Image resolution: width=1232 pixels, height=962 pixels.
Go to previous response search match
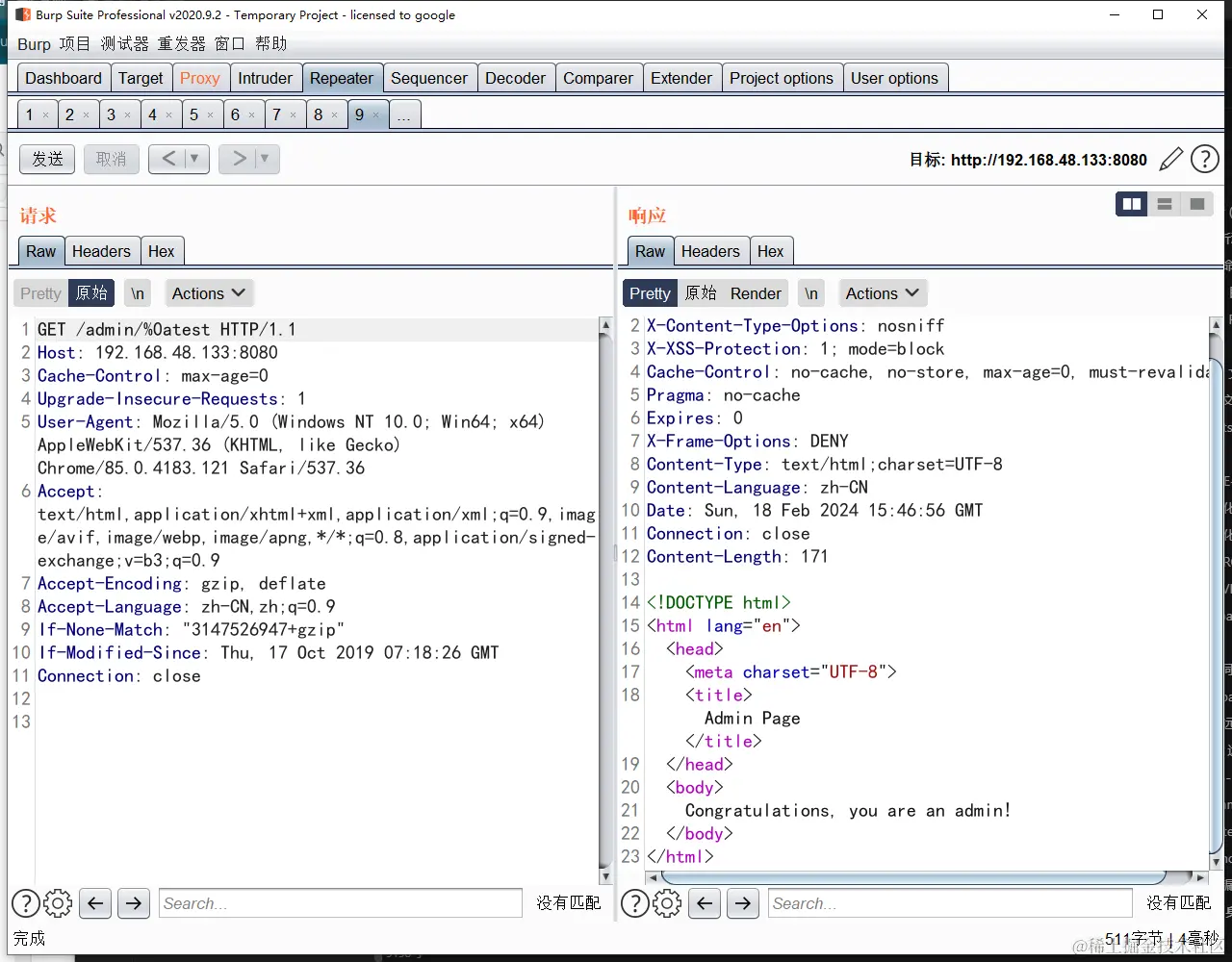tap(705, 903)
